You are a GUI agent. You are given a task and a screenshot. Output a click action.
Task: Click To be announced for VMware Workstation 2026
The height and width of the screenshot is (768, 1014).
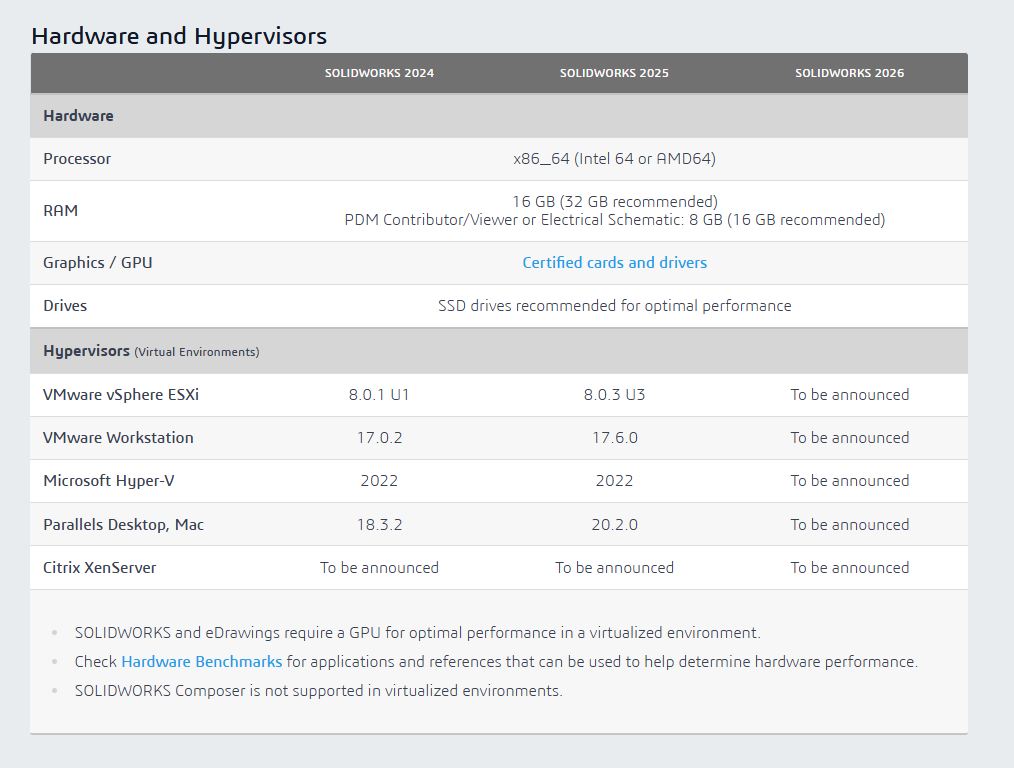point(849,437)
